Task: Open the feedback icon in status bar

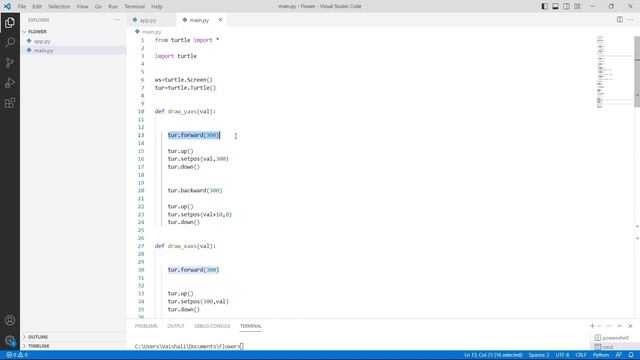Action: point(618,355)
